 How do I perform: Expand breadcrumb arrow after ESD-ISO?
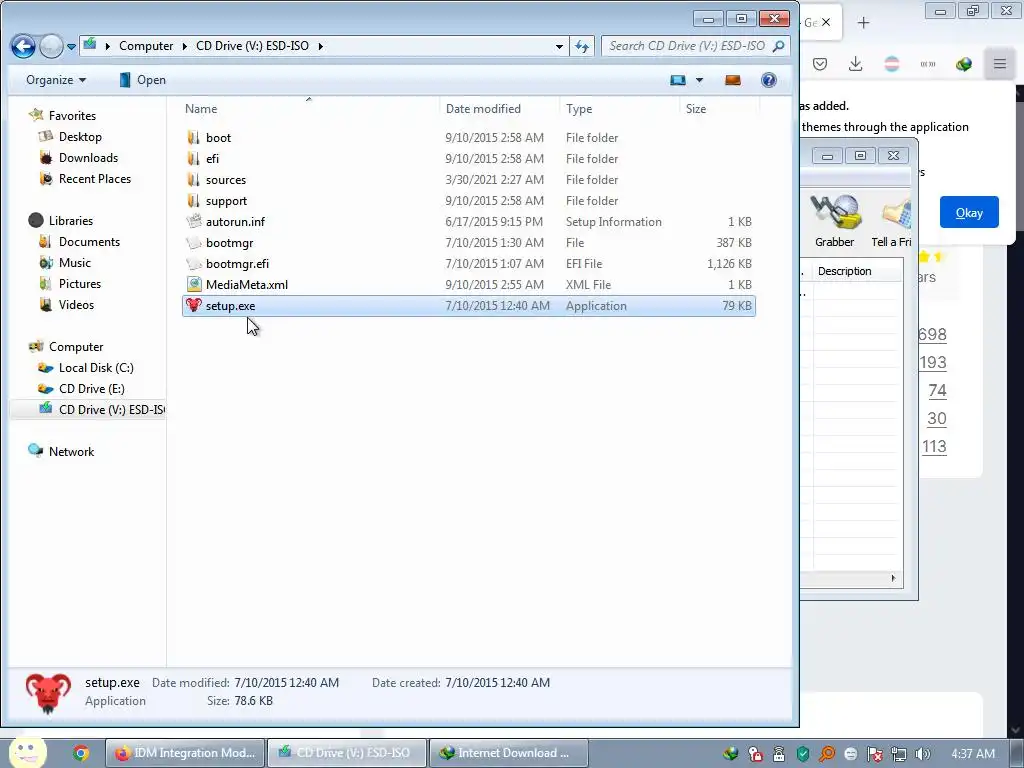tap(321, 46)
